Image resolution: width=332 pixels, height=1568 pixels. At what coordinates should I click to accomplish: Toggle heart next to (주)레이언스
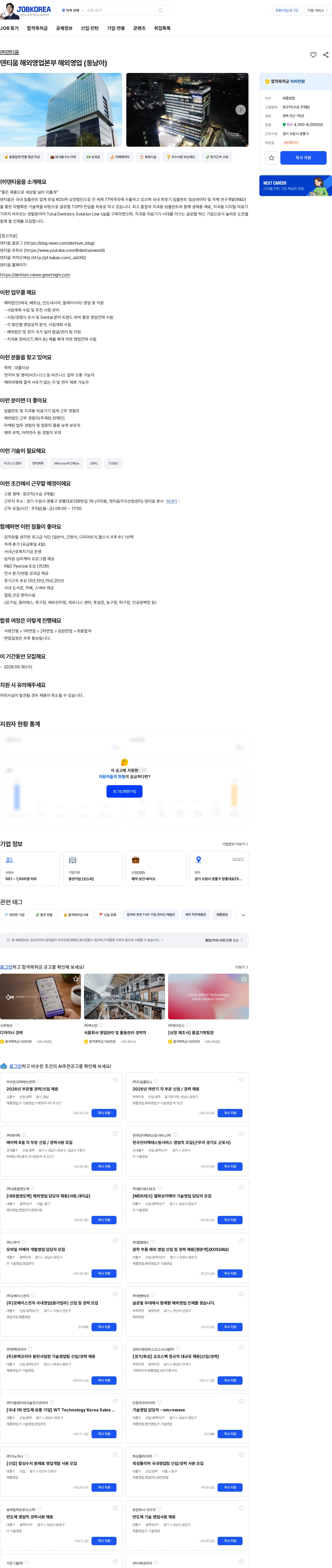pyautogui.click(x=189, y=1025)
